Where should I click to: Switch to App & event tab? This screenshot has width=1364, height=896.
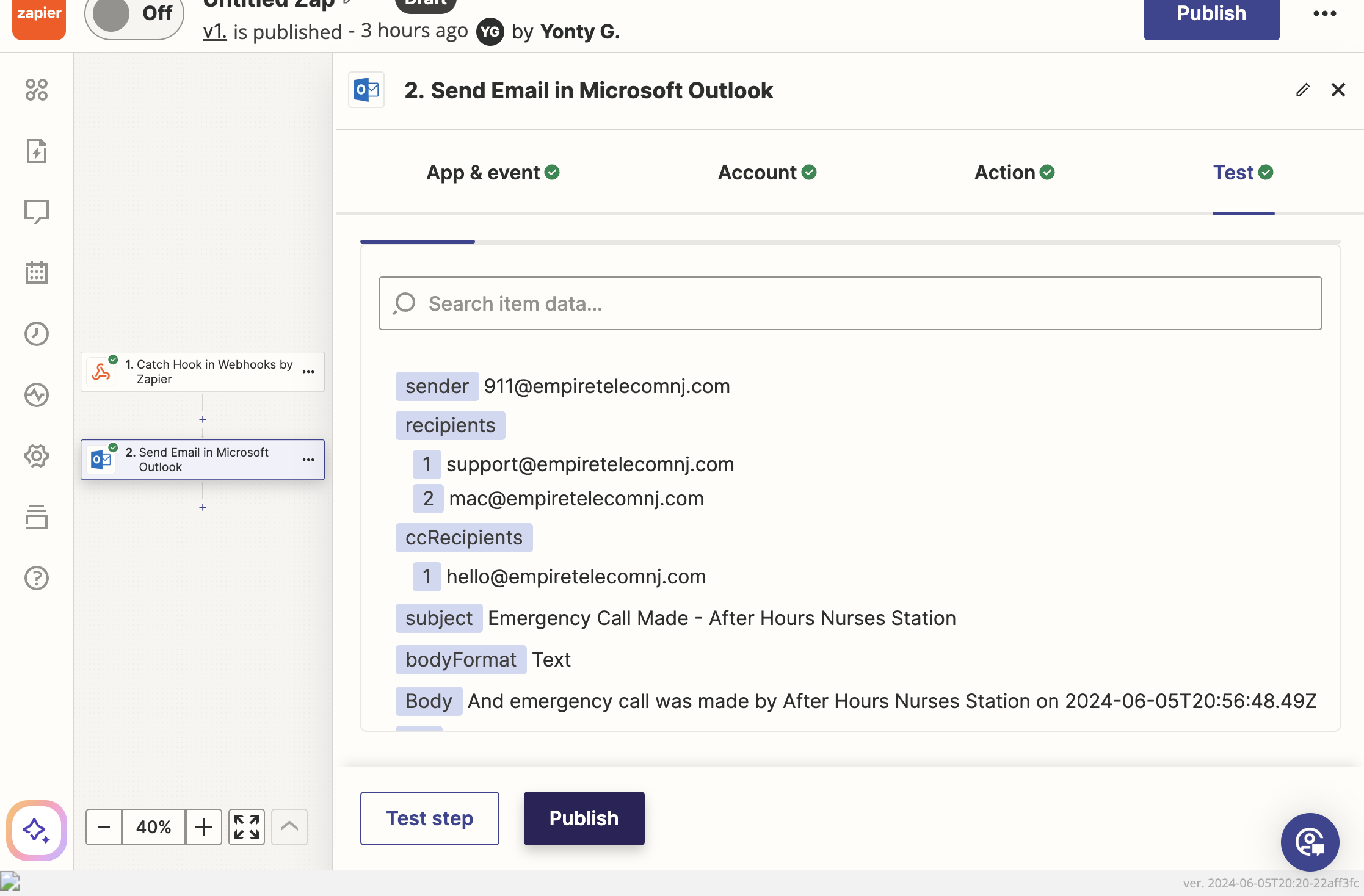[x=493, y=173]
